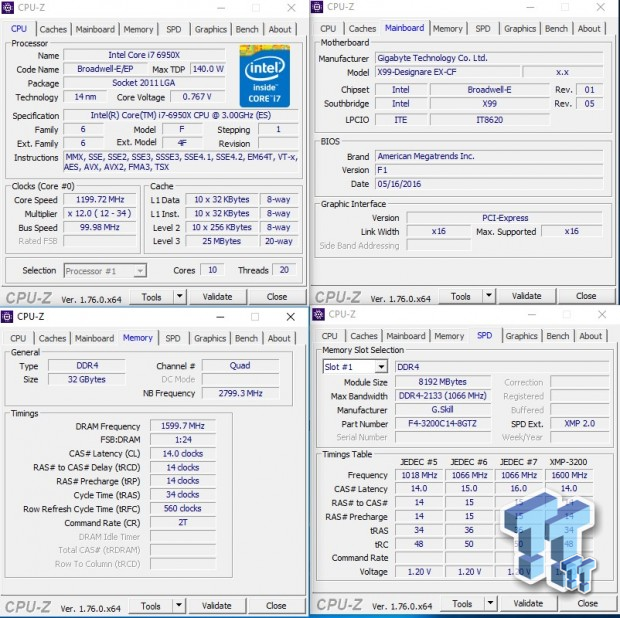Viewport: 620px width, 618px height.
Task: Open Memory tab in CPU window
Action: (138, 29)
